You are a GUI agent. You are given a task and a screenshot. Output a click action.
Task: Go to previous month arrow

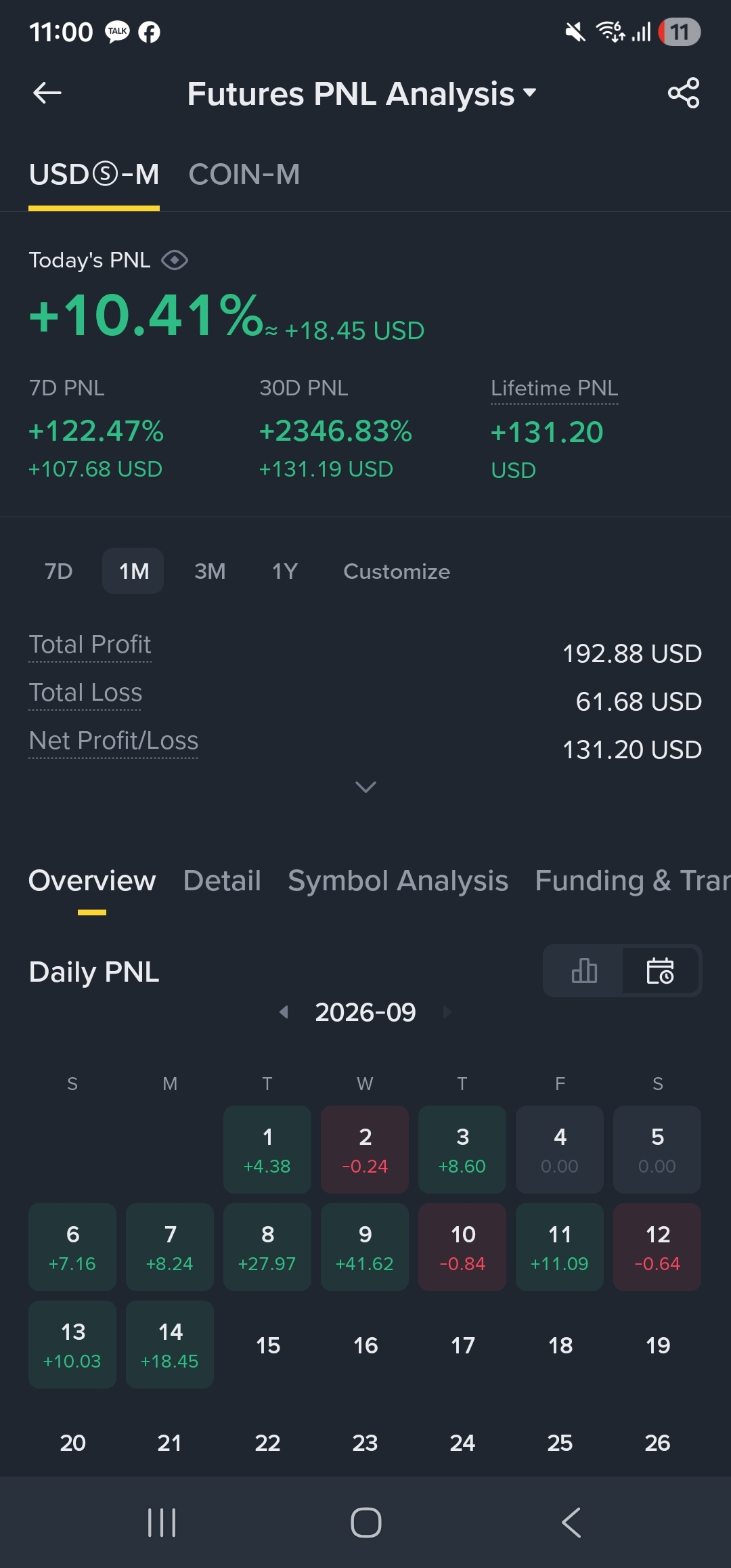[x=284, y=1012]
